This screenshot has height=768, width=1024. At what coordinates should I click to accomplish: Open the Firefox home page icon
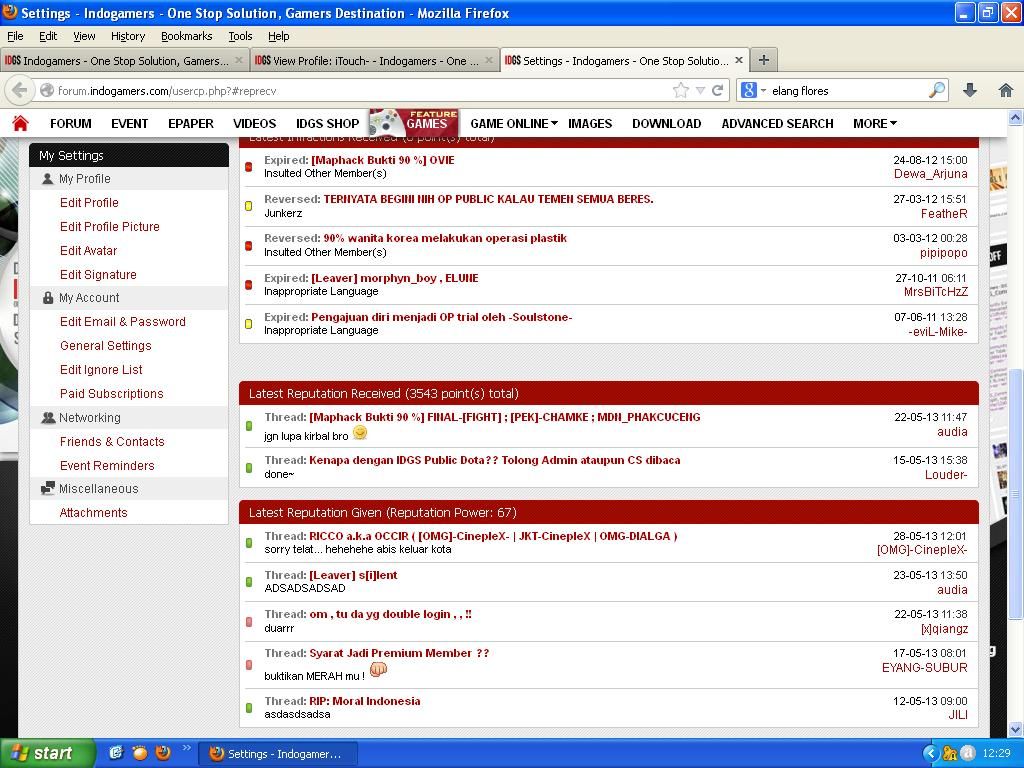(1006, 90)
